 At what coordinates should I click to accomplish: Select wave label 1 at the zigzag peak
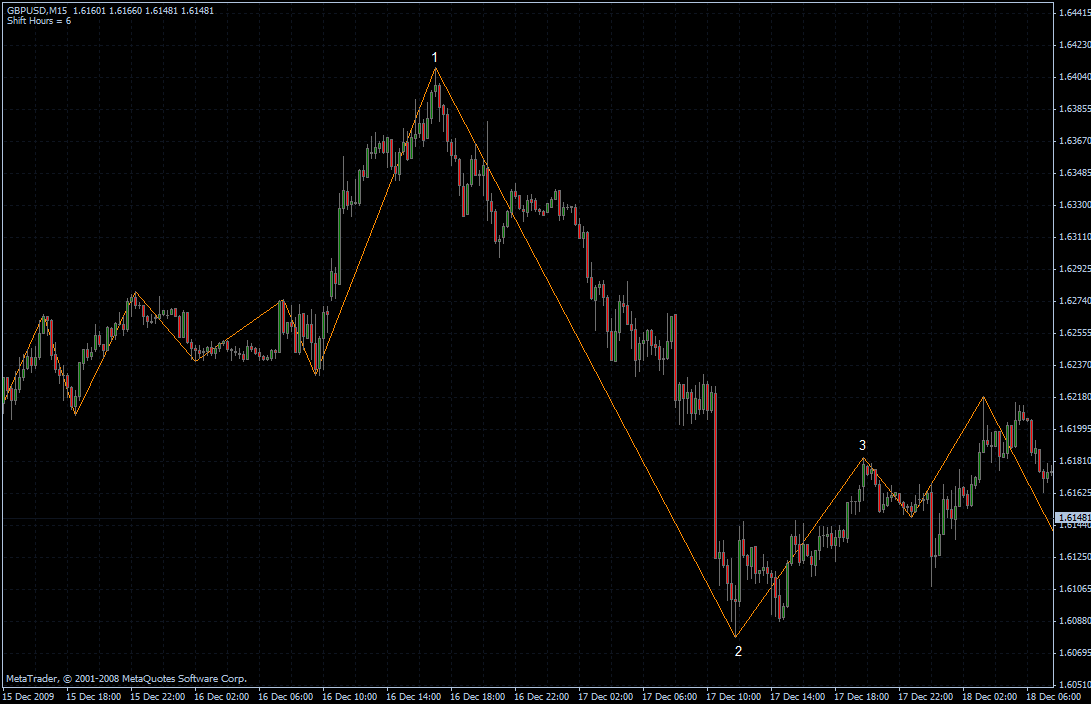click(435, 57)
